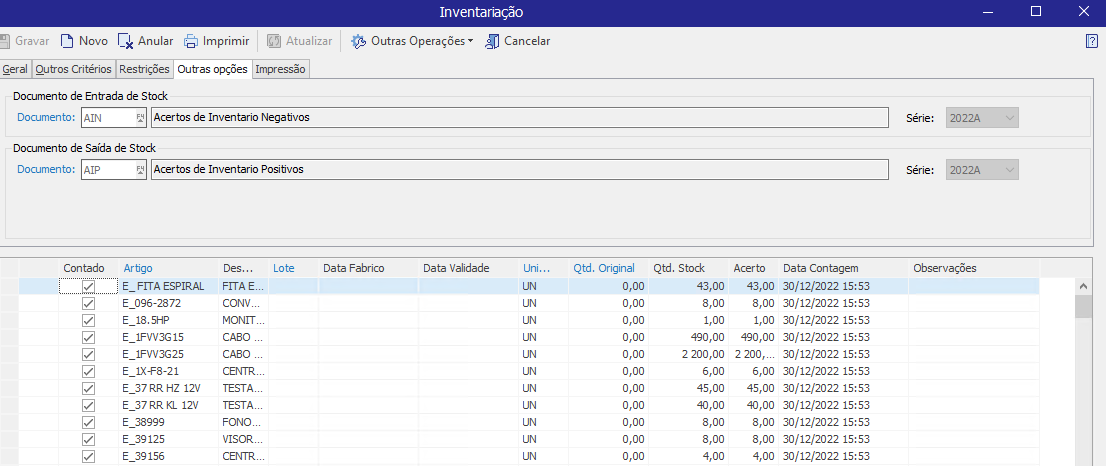The width and height of the screenshot is (1106, 466).
Task: Click the Documento link under Entrada de Stock
Action: 46,118
